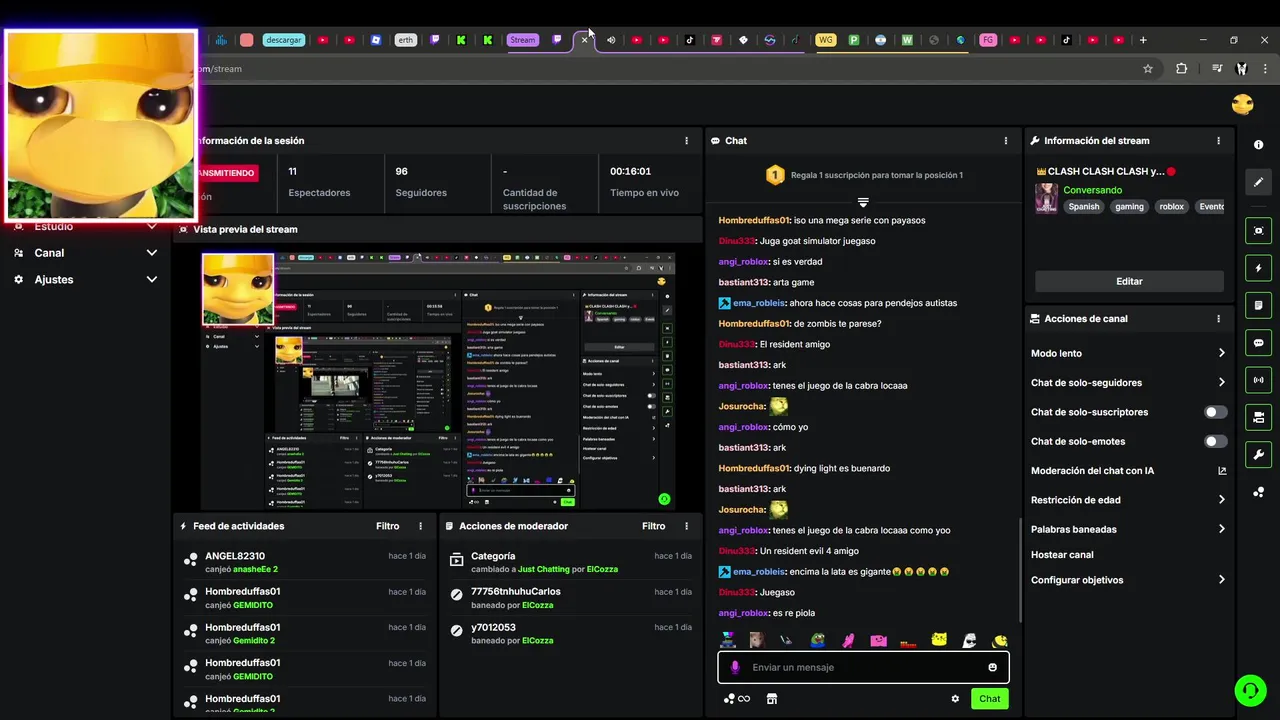Toggle the wrench stream info widget icon
This screenshot has width=1280, height=720.
[1258, 454]
